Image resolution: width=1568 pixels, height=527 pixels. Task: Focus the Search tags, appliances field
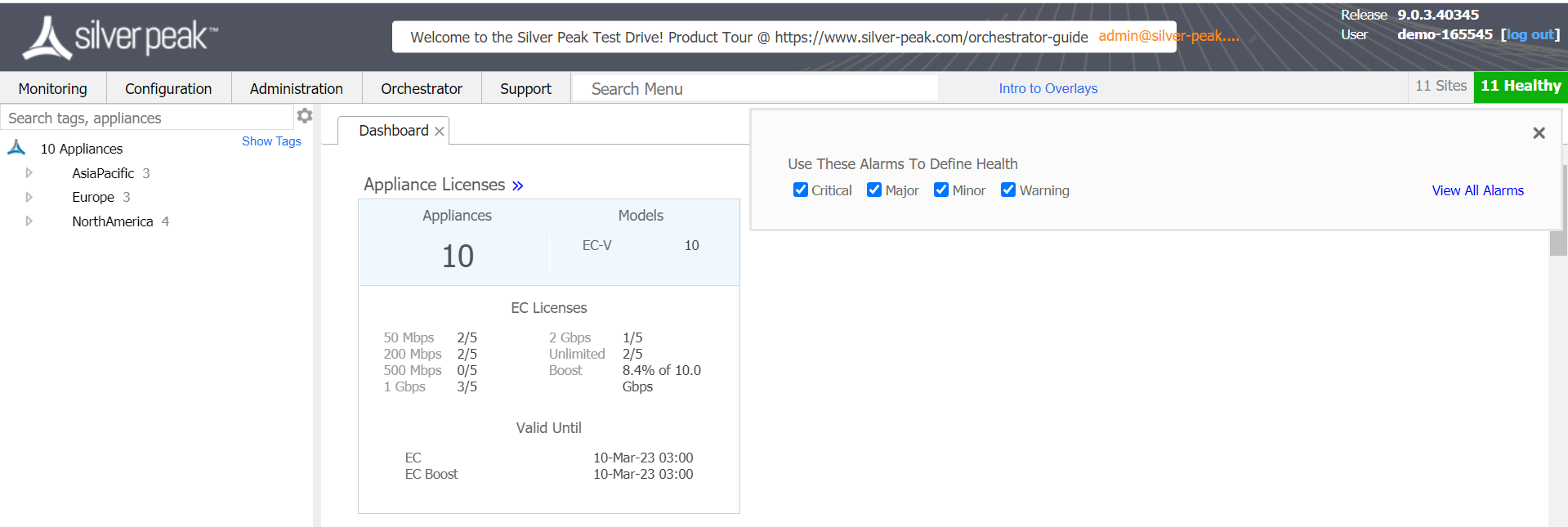point(147,118)
